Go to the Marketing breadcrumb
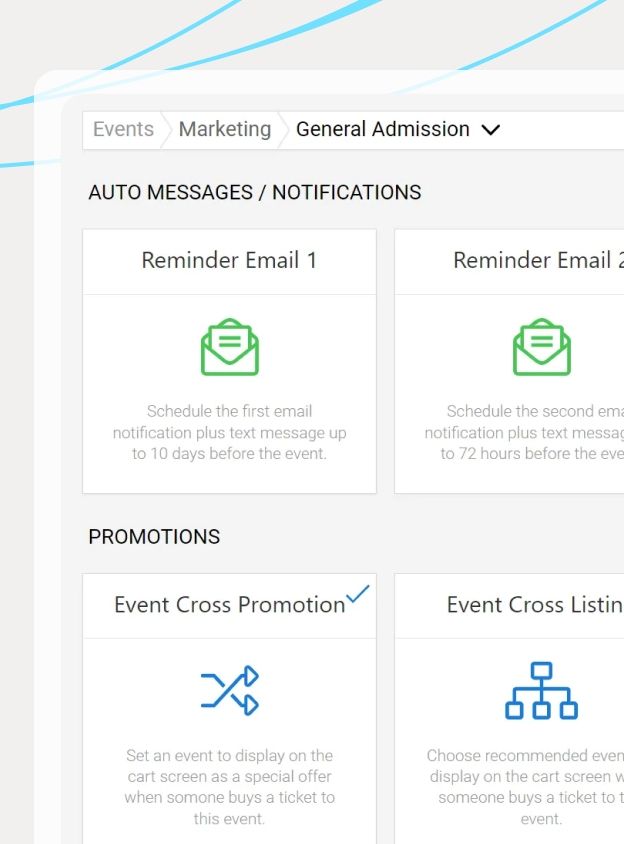The height and width of the screenshot is (844, 624). 225,129
